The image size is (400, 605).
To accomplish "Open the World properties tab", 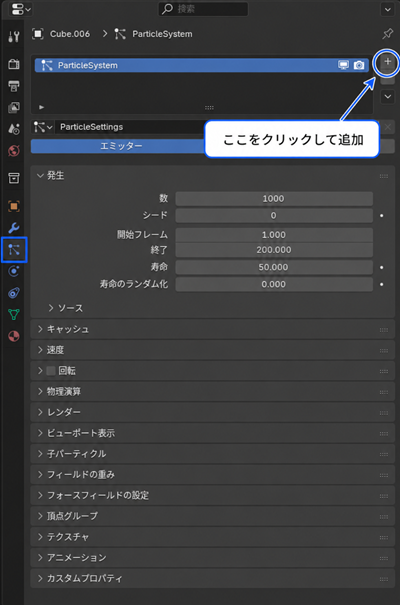I will tap(14, 150).
